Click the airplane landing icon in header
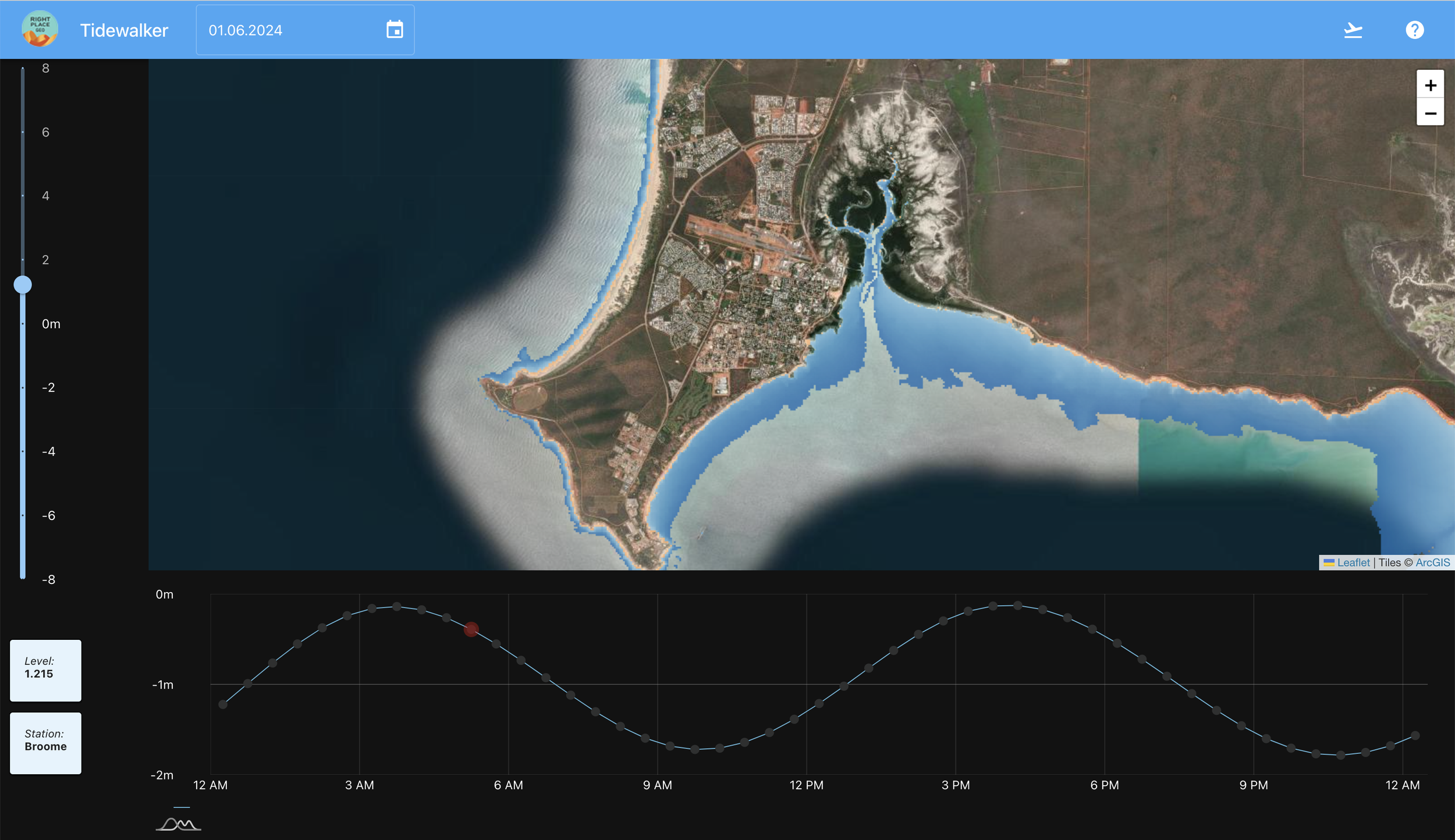The height and width of the screenshot is (840, 1455). (1353, 30)
